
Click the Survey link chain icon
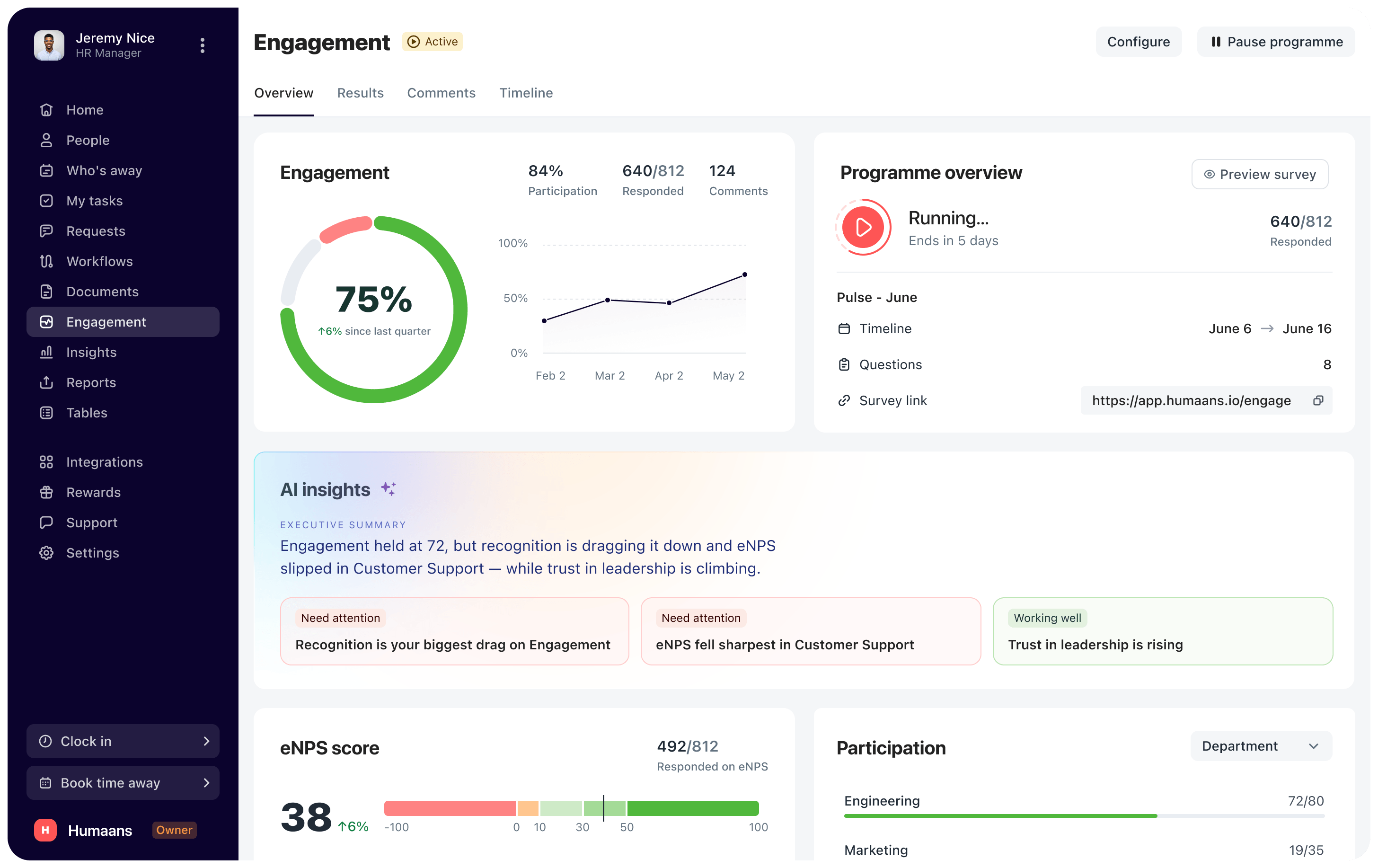click(x=844, y=401)
